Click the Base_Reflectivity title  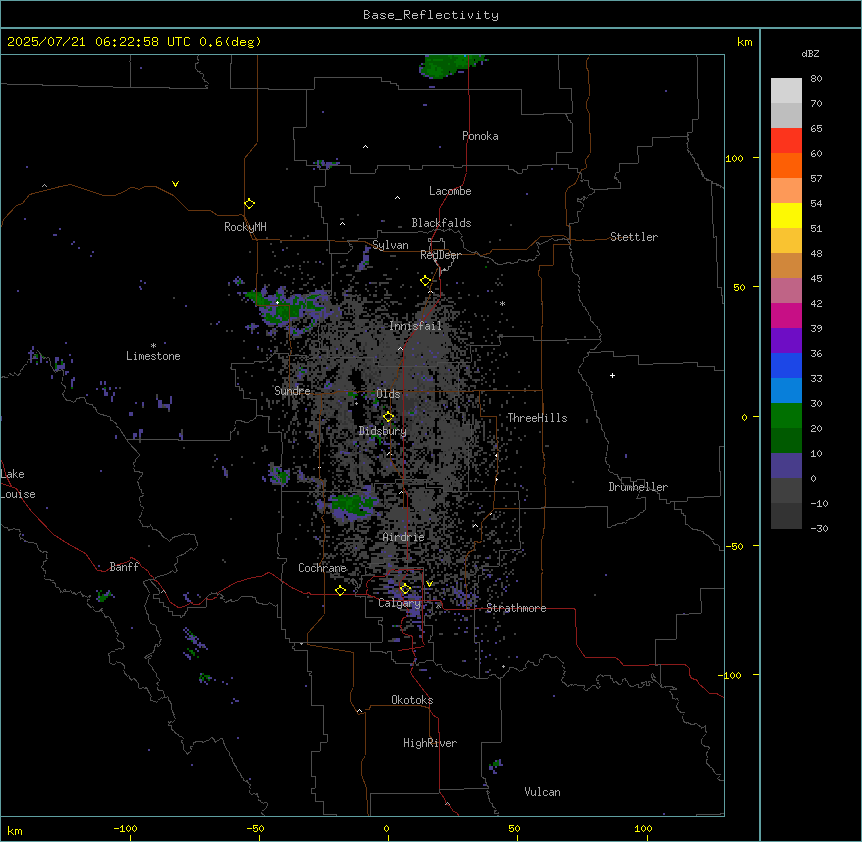(431, 15)
